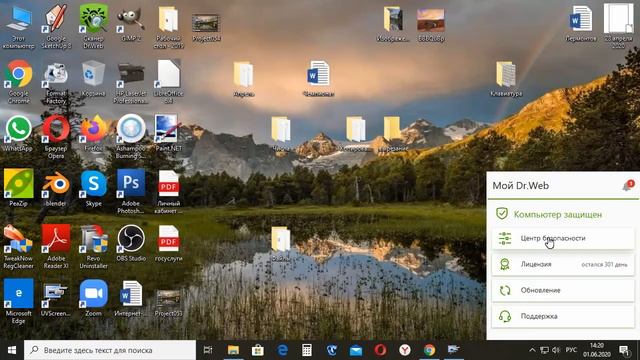Select the OBS Studio desktop shortcut
The image size is (640, 360).
pyautogui.click(x=131, y=243)
